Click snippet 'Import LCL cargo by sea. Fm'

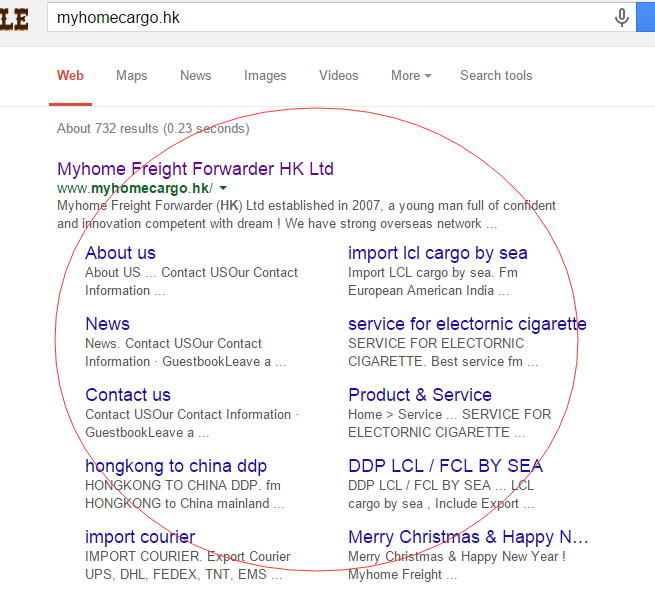[x=433, y=272]
